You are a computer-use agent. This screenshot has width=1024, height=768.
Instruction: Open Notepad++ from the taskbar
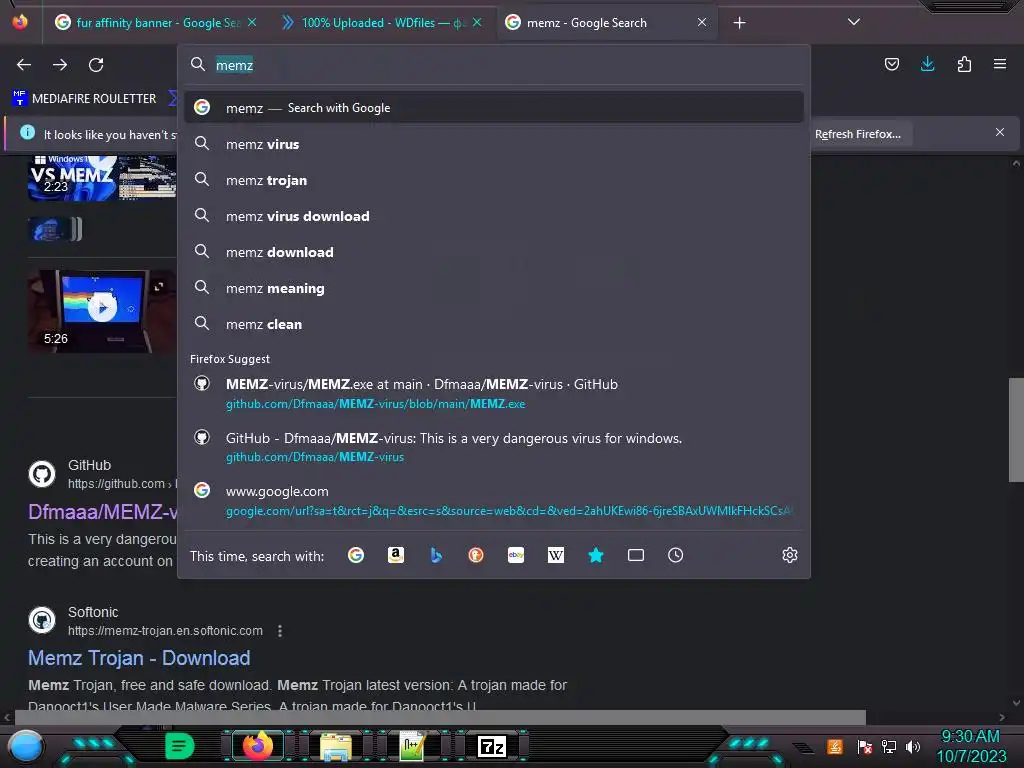click(413, 746)
